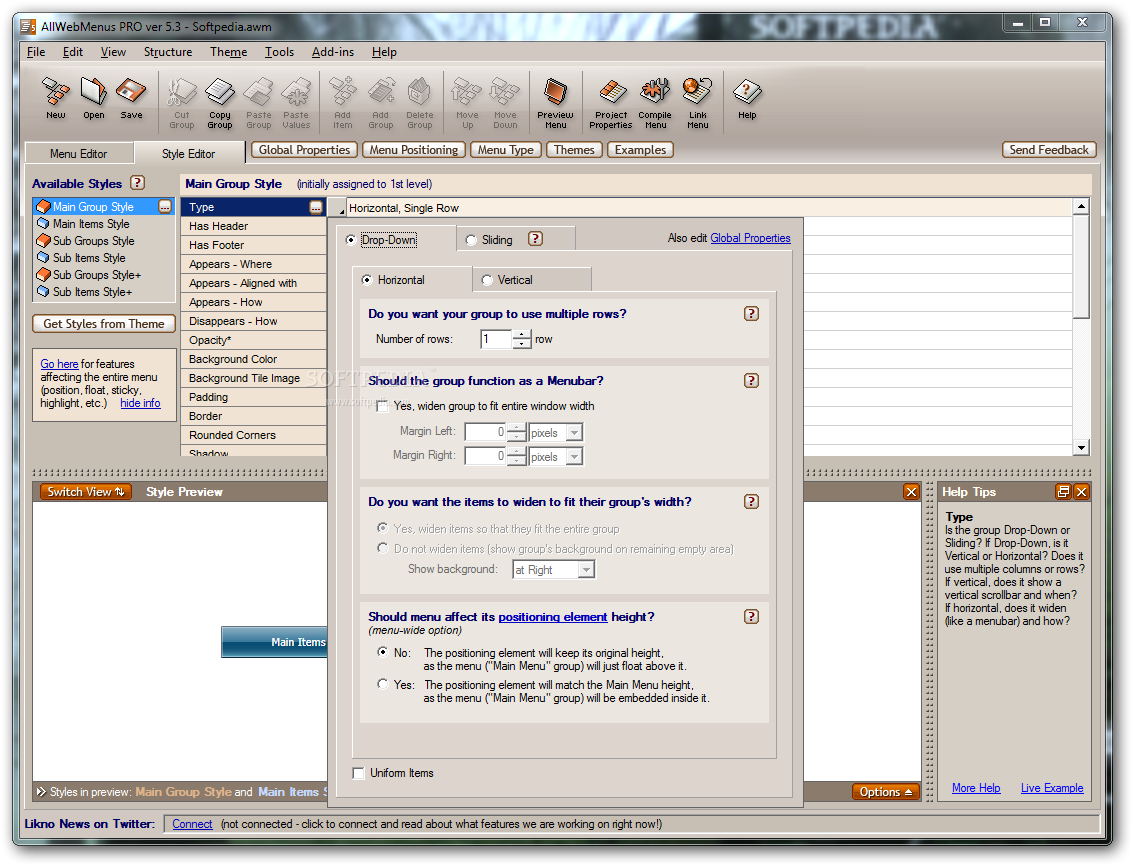Viewport: 1133px width, 866px height.
Task: Click ellipsis button on Main Group Style
Action: tap(165, 207)
